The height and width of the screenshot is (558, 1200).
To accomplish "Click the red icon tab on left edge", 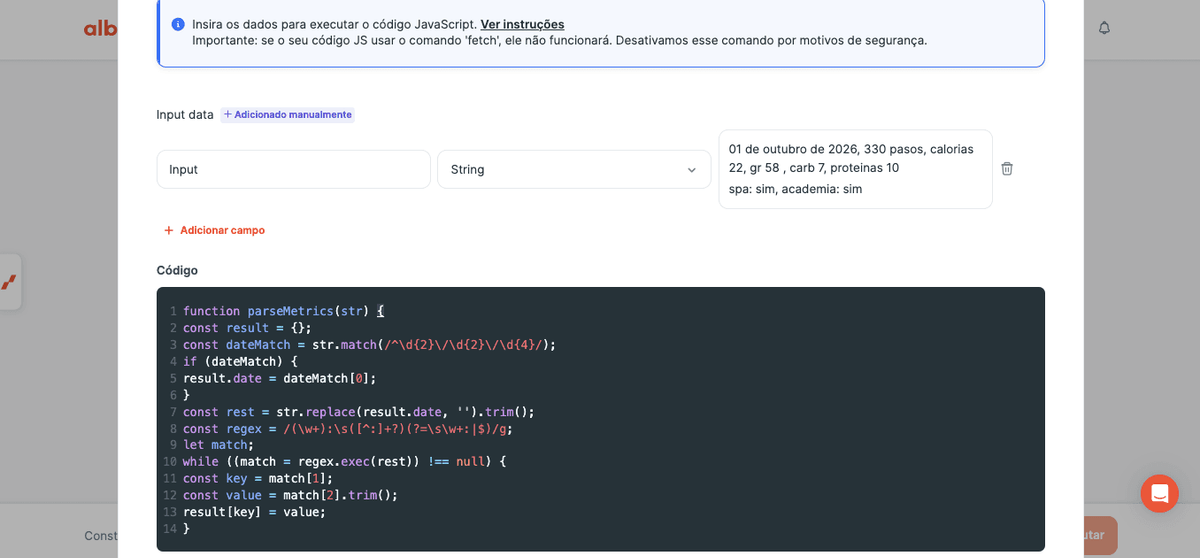I will click(9, 282).
